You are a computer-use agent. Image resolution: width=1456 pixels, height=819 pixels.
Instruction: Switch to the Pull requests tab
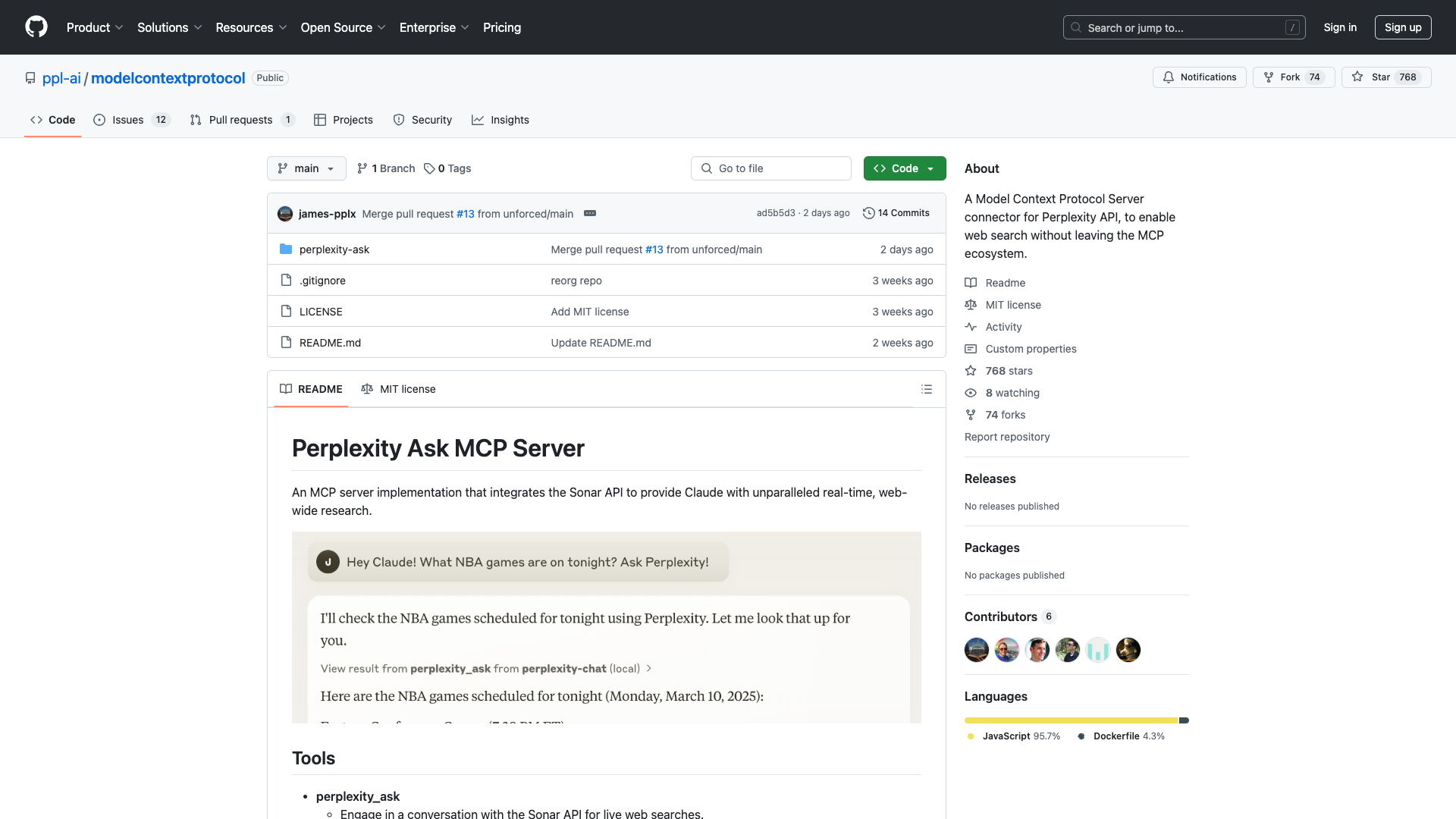(x=240, y=120)
